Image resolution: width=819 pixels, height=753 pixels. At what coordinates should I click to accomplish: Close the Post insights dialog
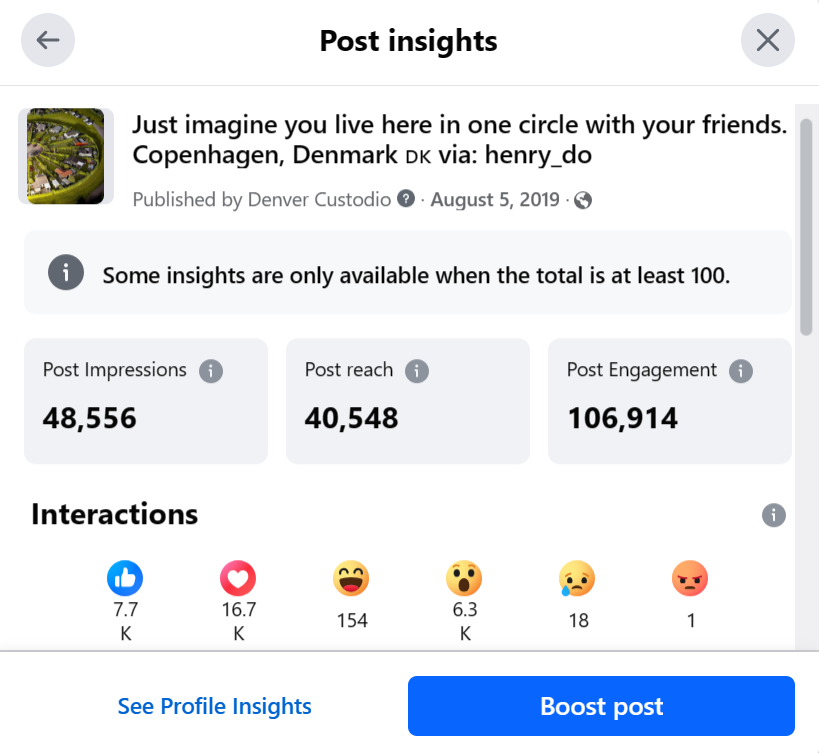coord(767,41)
